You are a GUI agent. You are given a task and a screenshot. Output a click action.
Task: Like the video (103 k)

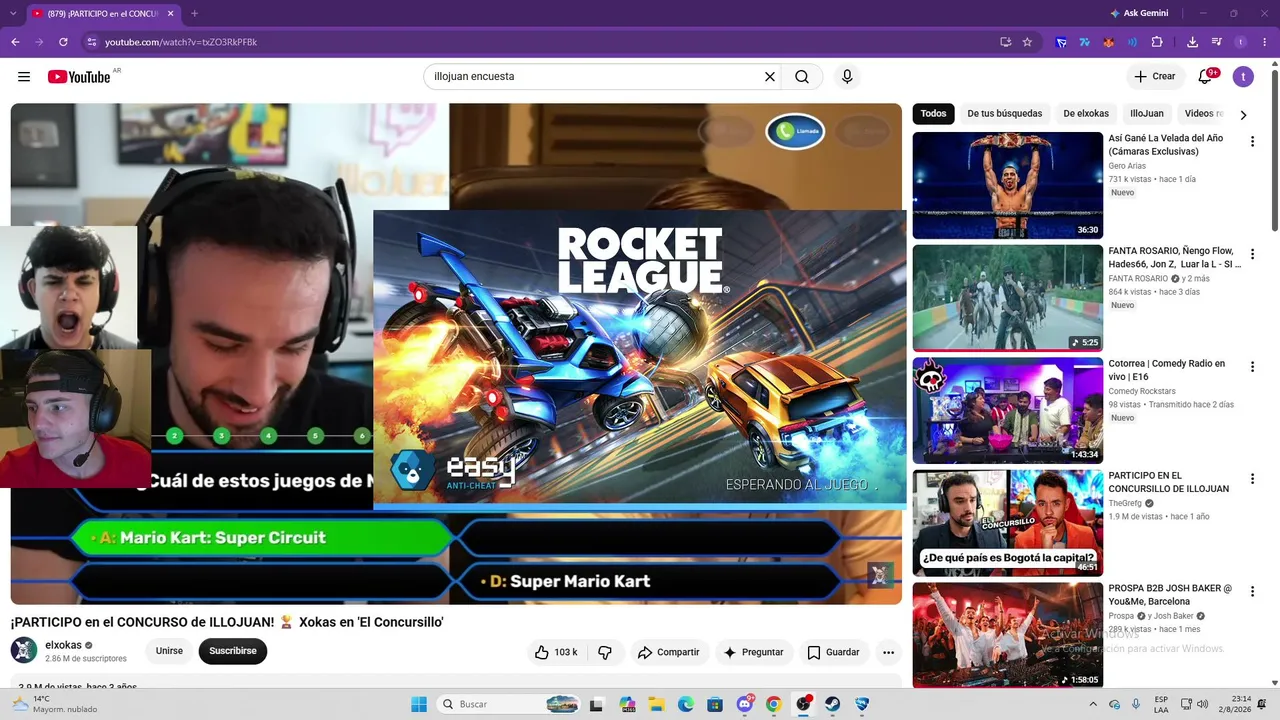(556, 652)
